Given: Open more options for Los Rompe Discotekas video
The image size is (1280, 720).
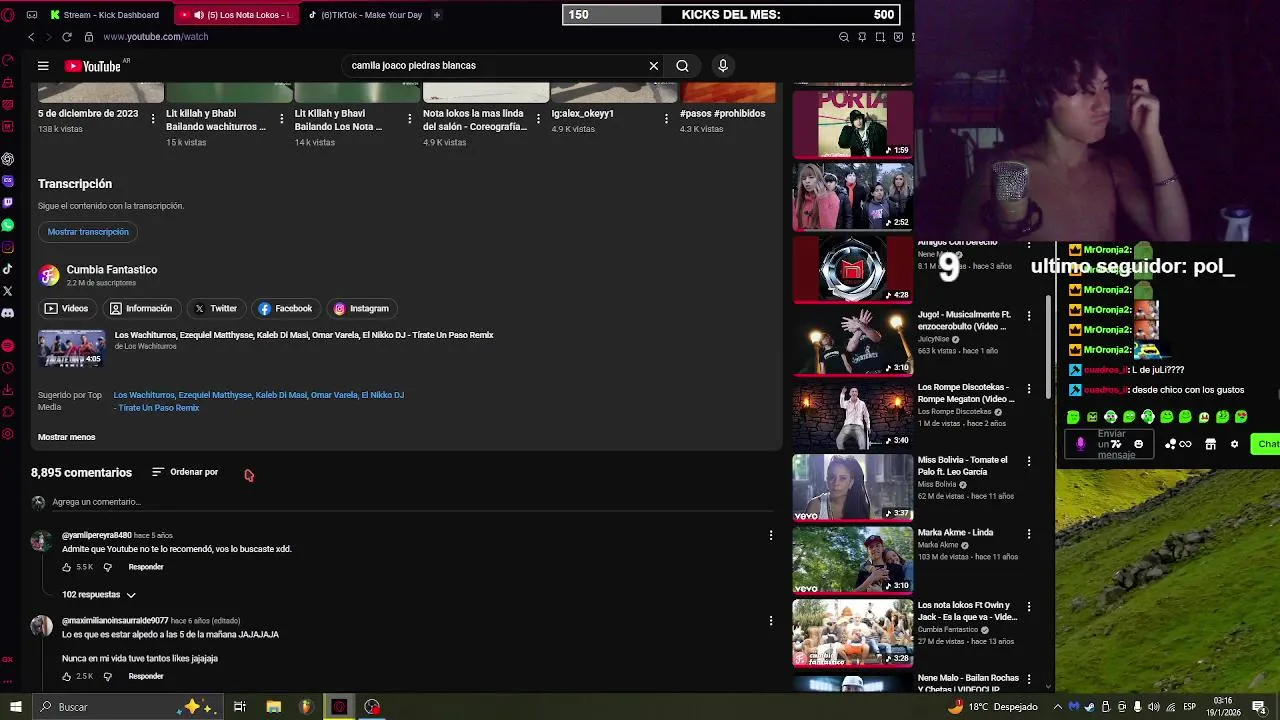Looking at the screenshot, I should tap(1029, 389).
